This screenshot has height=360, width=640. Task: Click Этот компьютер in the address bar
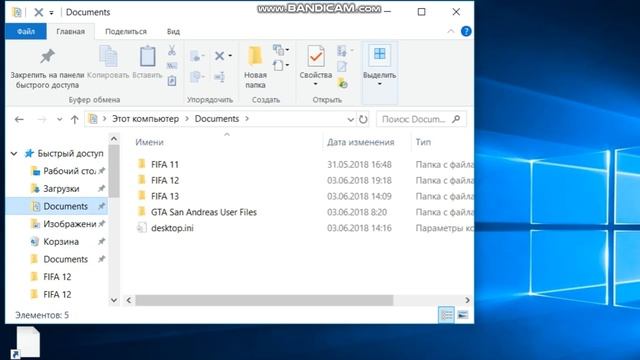click(145, 119)
